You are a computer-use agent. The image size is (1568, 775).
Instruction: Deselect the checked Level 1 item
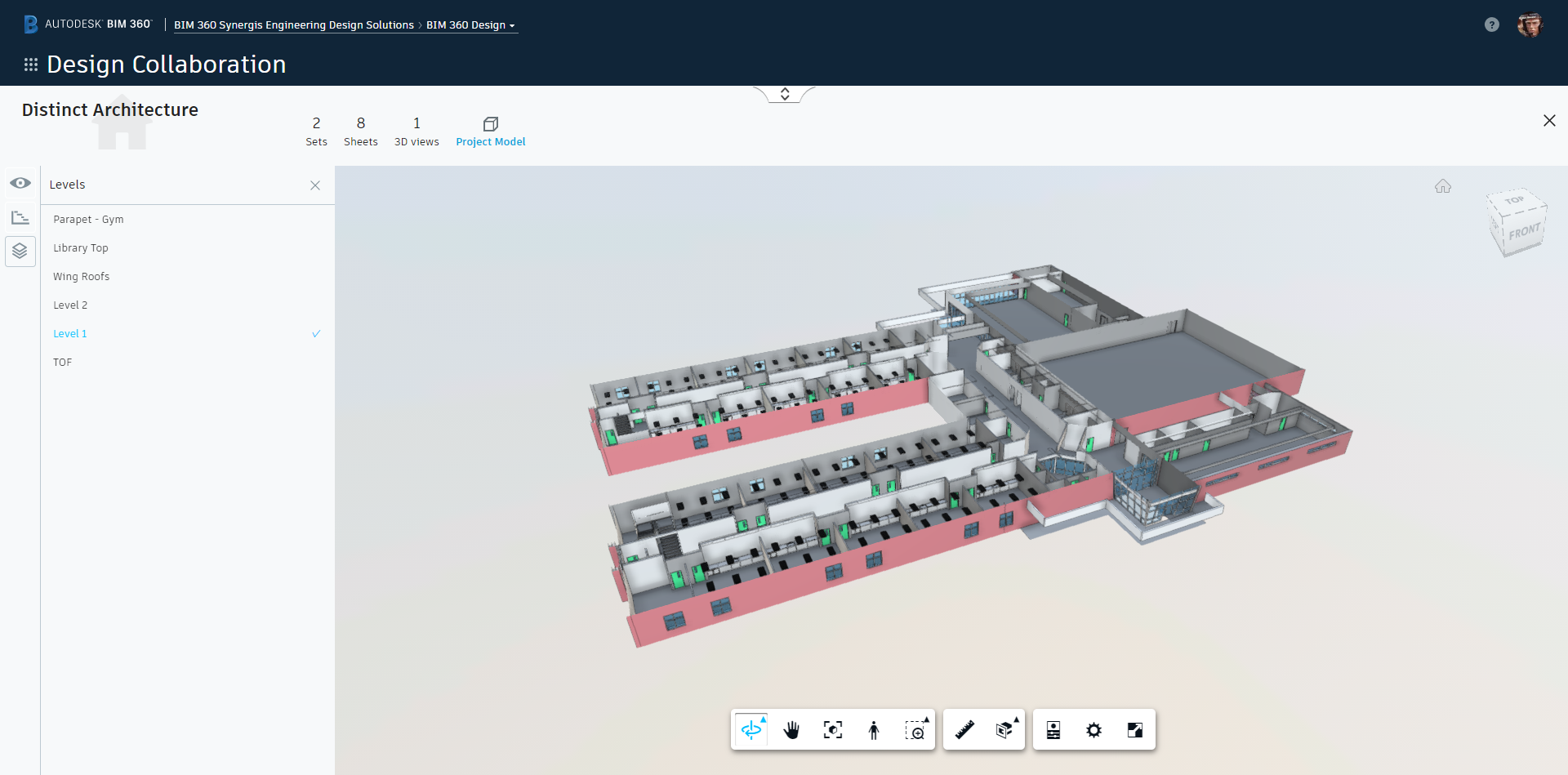70,334
